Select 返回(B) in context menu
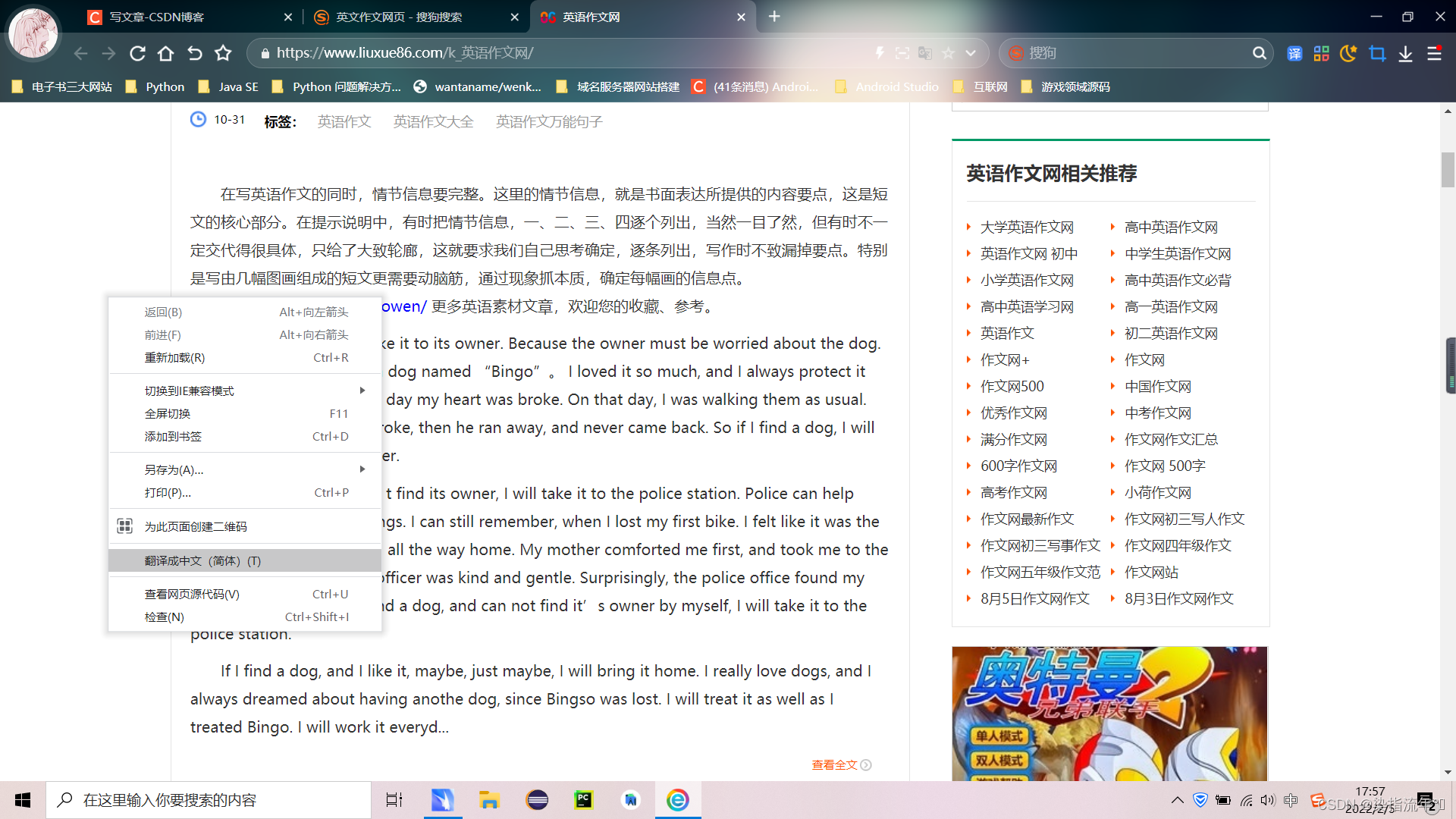This screenshot has height=819, width=1456. coord(245,312)
